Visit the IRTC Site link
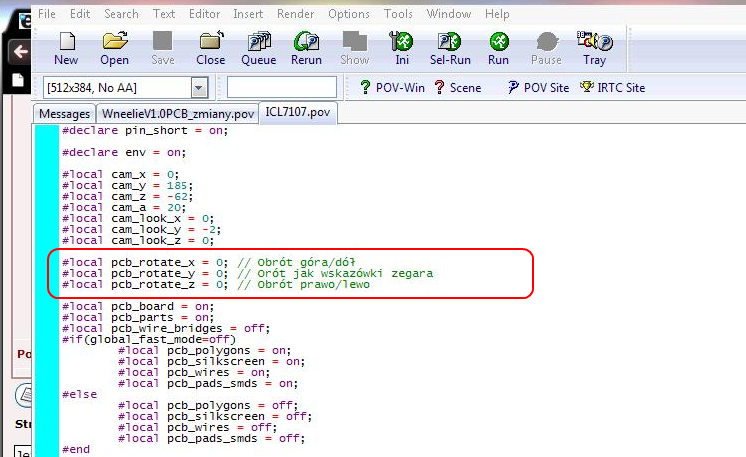Screen dimensions: 746x457 pos(613,88)
